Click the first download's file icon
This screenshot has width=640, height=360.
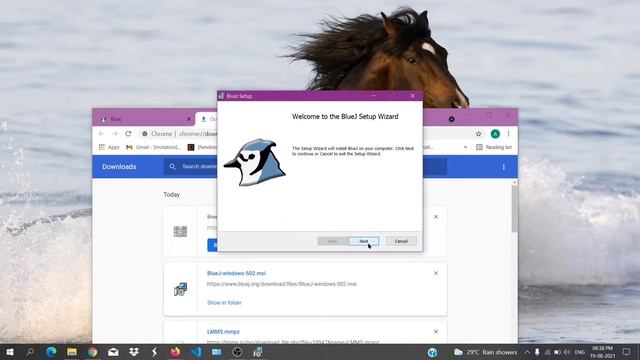(x=180, y=231)
